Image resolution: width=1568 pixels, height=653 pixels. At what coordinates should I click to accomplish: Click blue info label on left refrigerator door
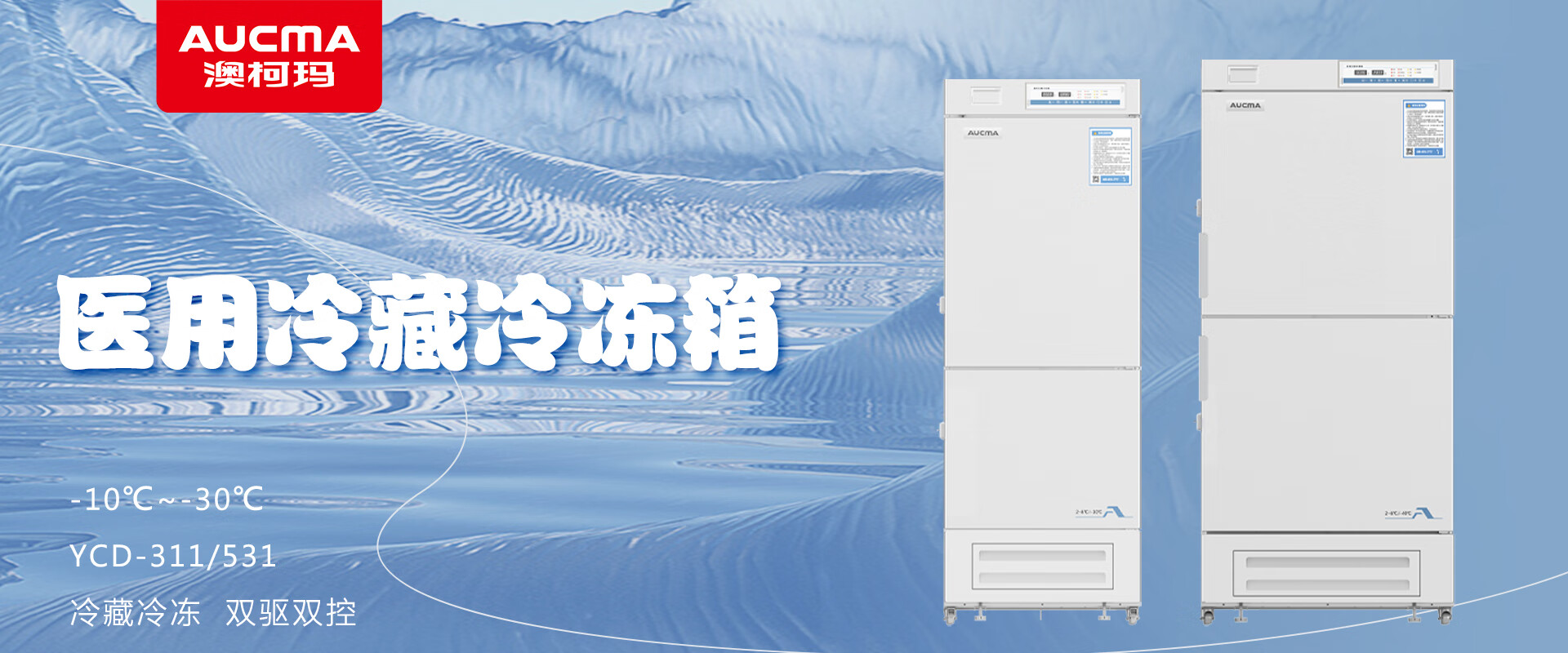(1110, 157)
